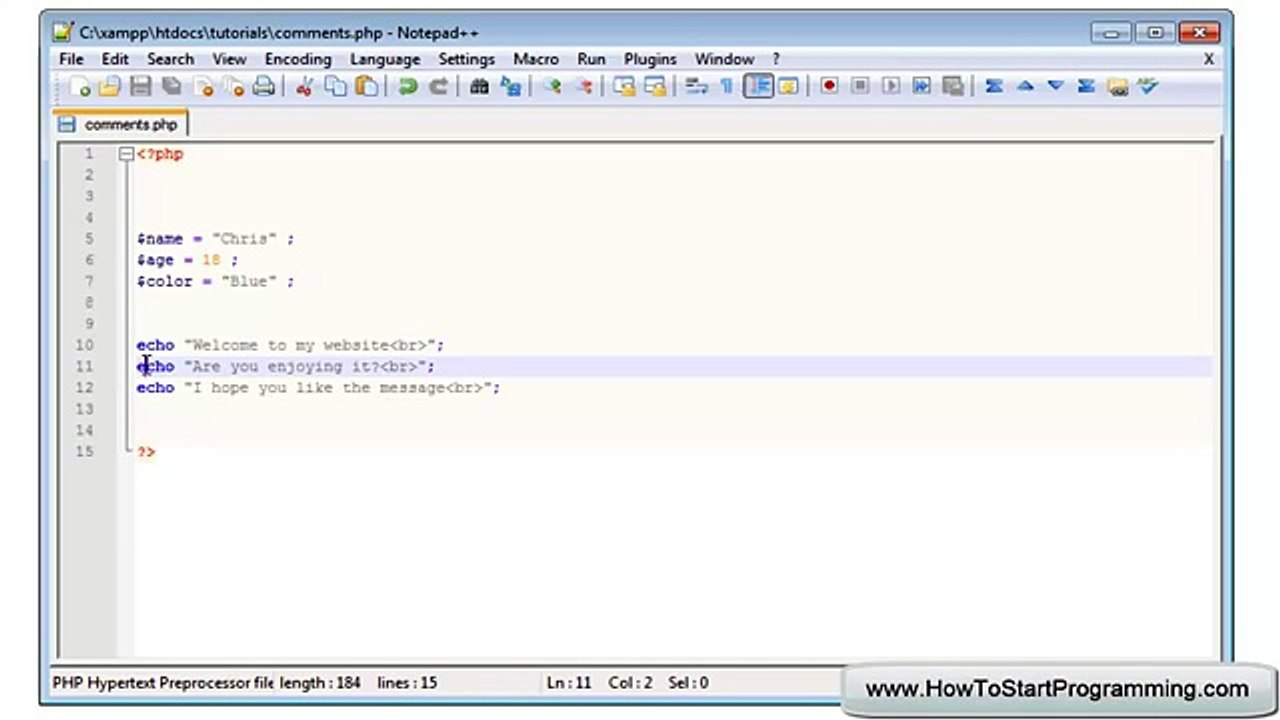
Task: Click the Close file toolbar icon
Action: point(203,87)
